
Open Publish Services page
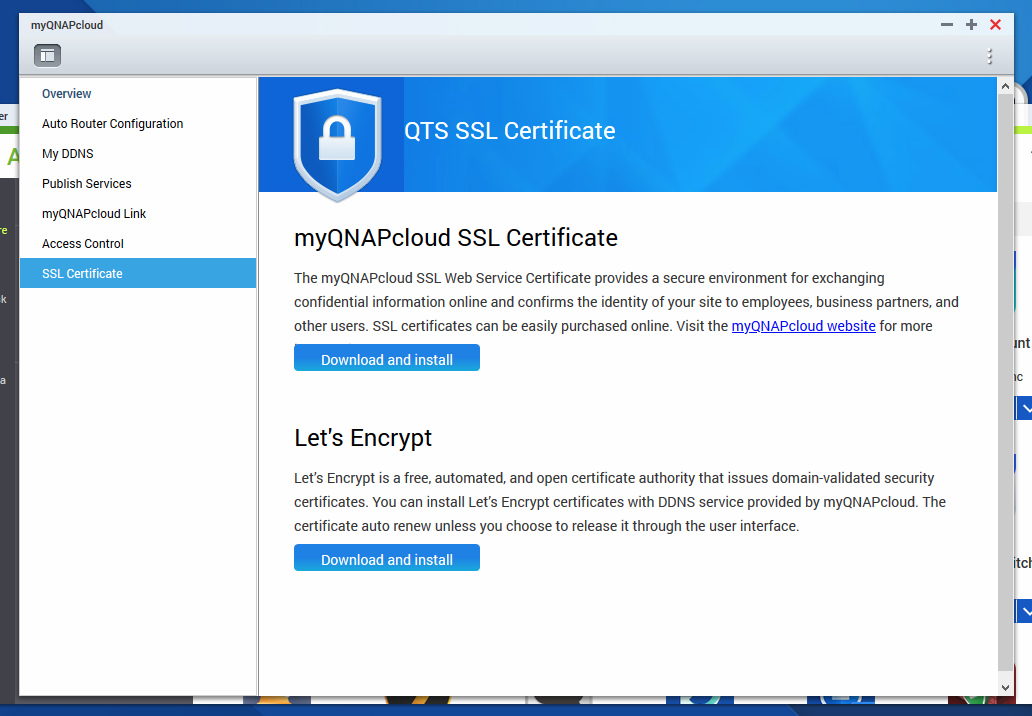[x=87, y=184]
